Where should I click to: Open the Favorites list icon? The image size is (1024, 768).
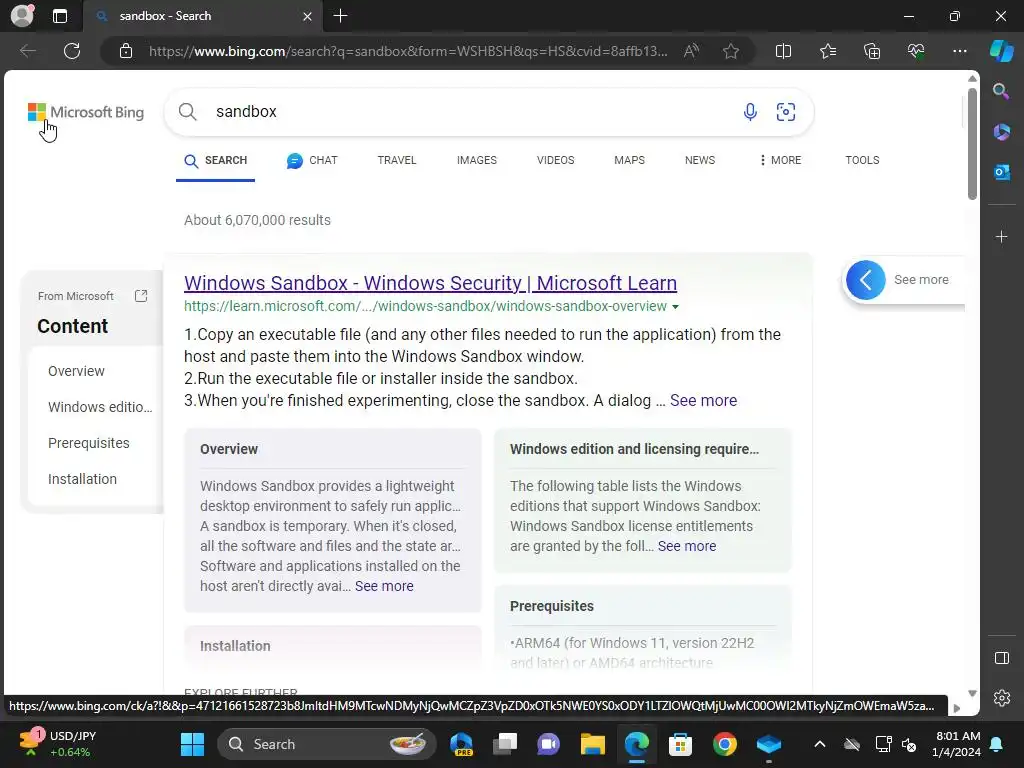[827, 51]
